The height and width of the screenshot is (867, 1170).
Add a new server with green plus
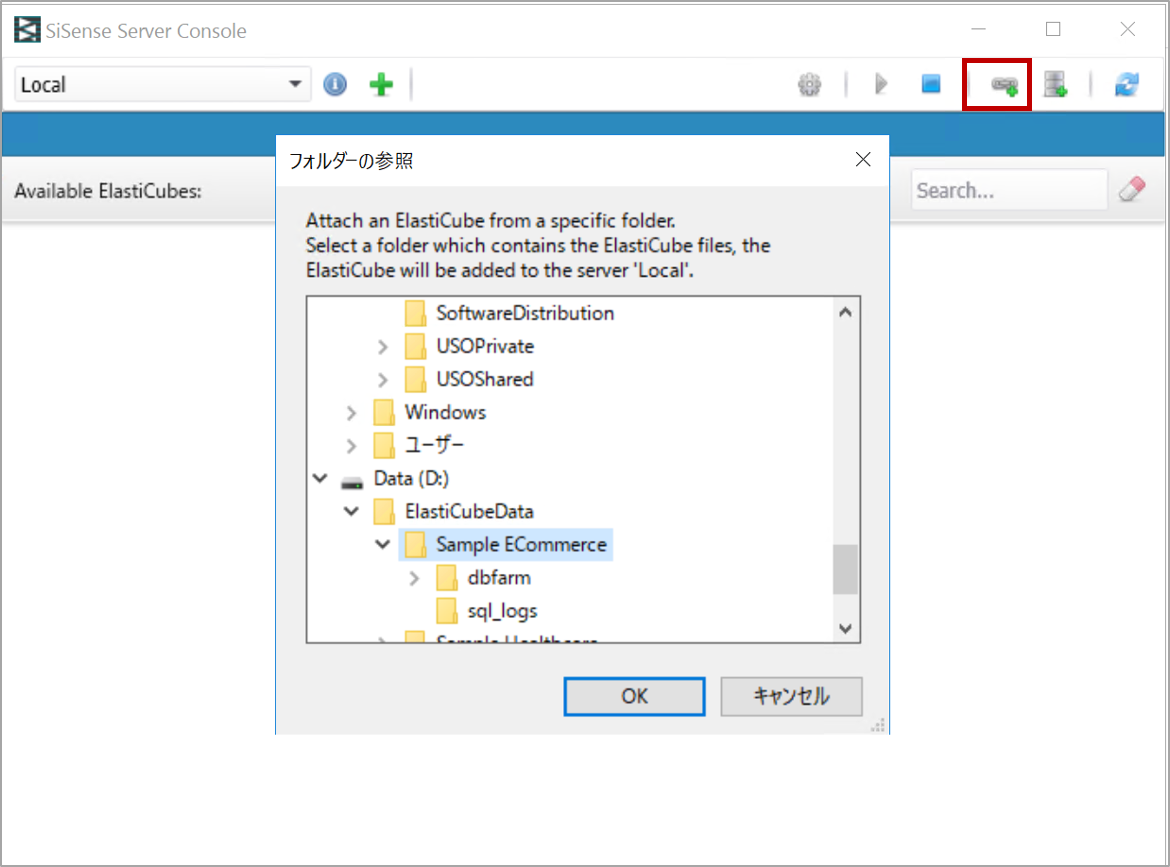point(381,84)
